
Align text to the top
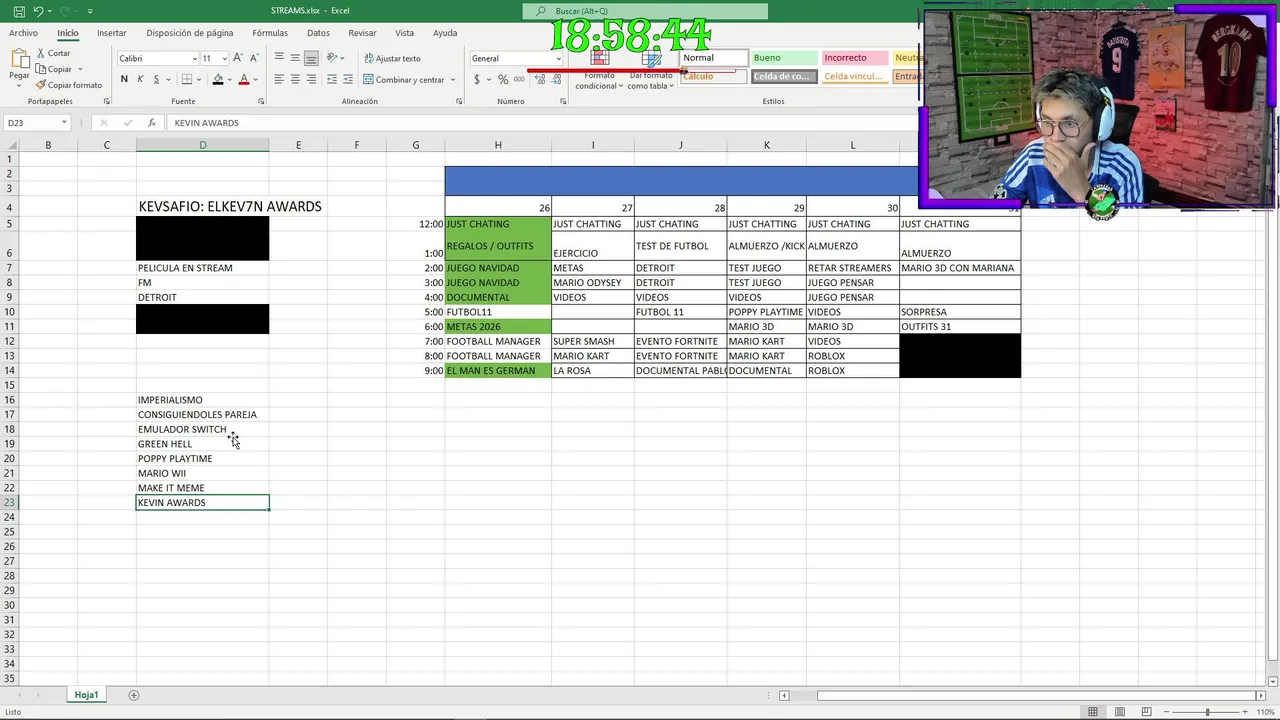(x=279, y=58)
